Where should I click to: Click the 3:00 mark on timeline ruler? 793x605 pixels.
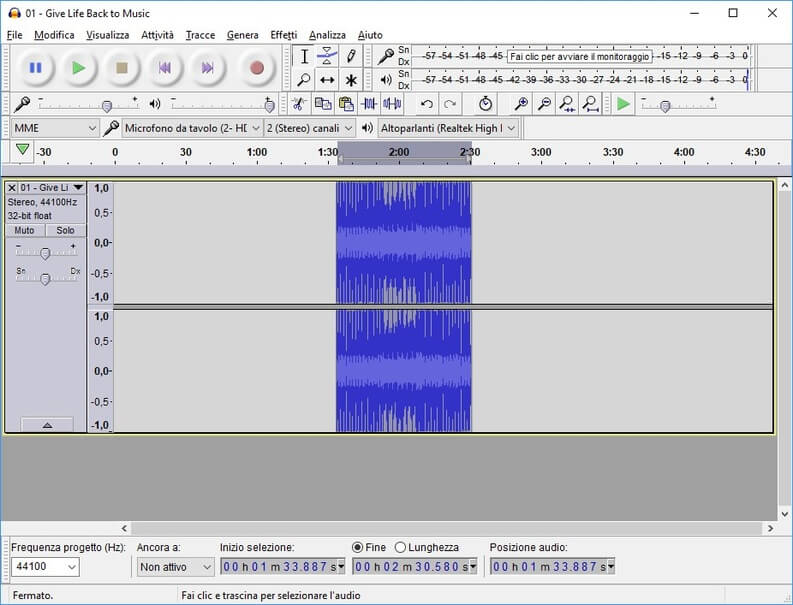point(541,152)
